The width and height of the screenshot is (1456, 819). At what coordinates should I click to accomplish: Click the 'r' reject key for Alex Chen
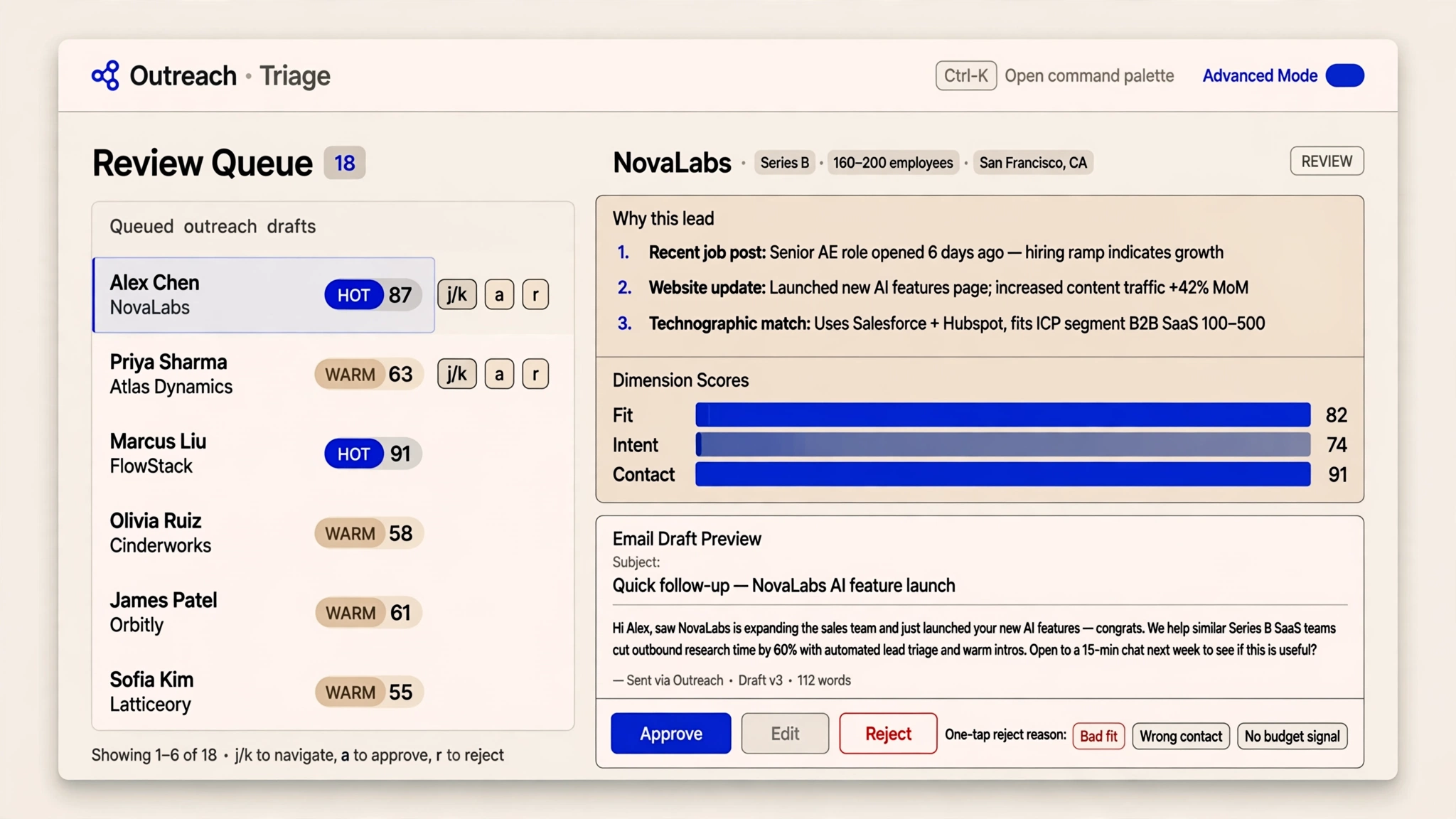(x=535, y=294)
